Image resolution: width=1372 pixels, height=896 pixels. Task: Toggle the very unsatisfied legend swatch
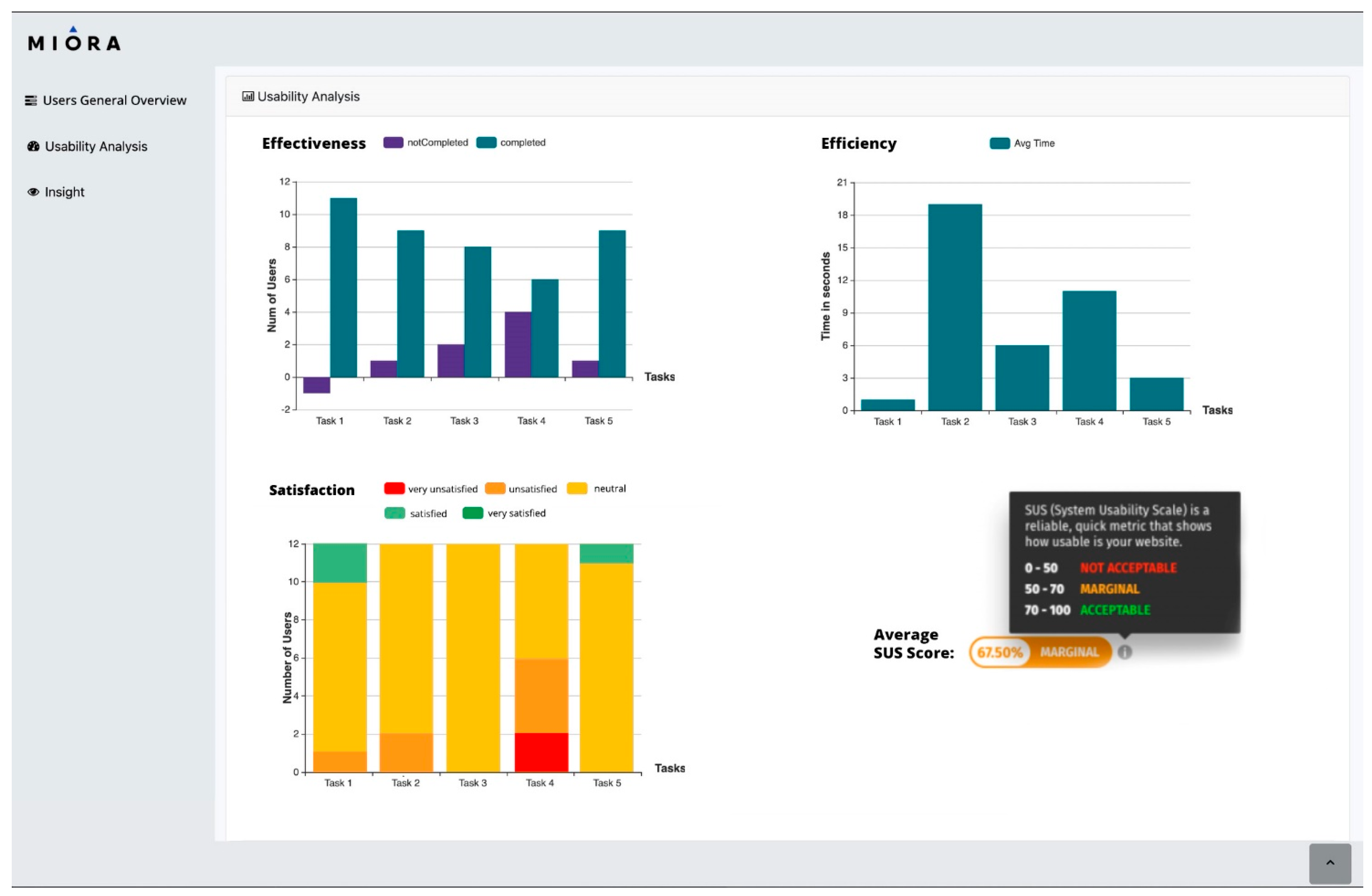pos(394,489)
